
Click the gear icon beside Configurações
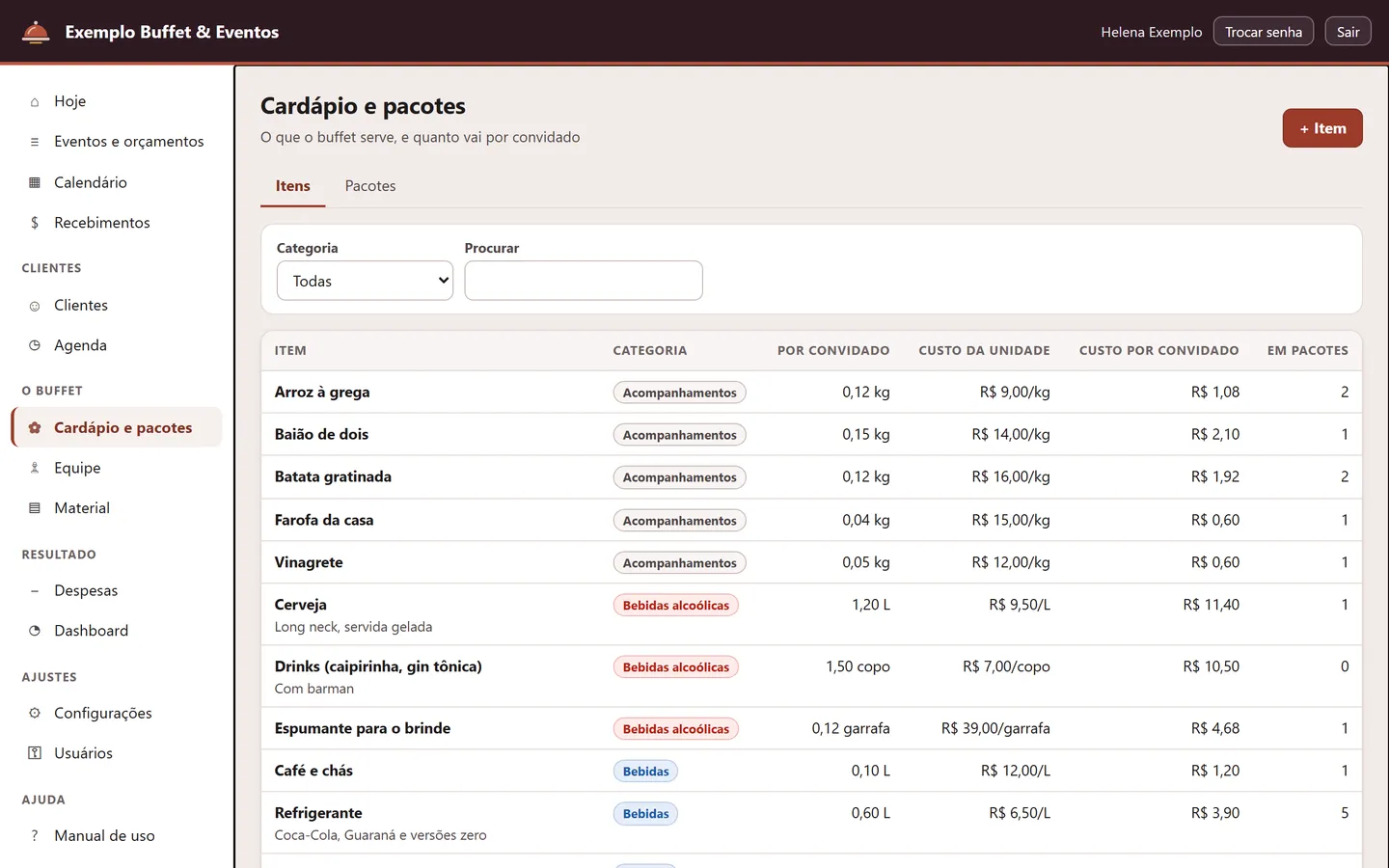click(x=35, y=714)
